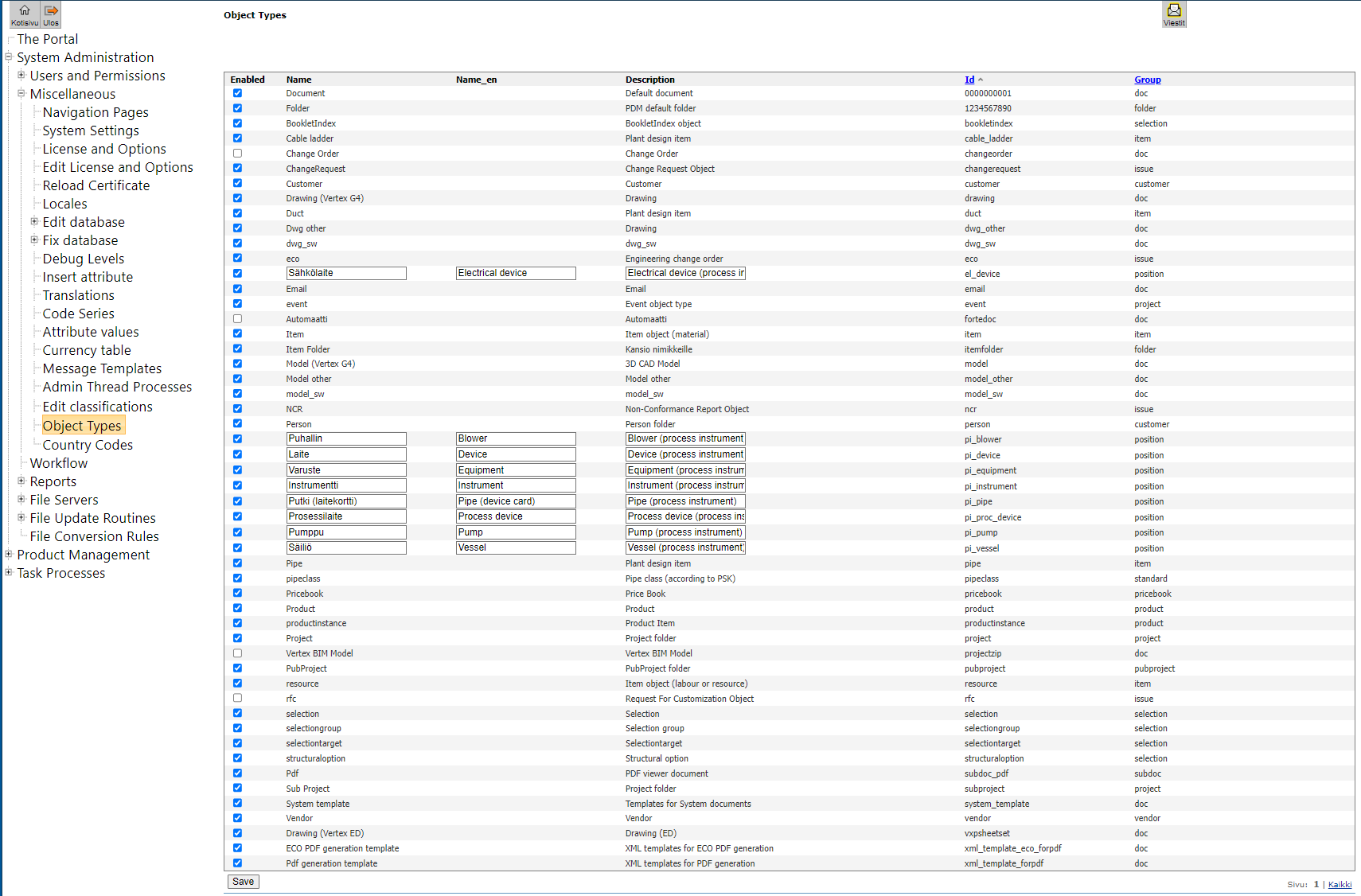Enable the Automaatti object type checkbox
Screen dimensions: 1361x896
[x=237, y=319]
